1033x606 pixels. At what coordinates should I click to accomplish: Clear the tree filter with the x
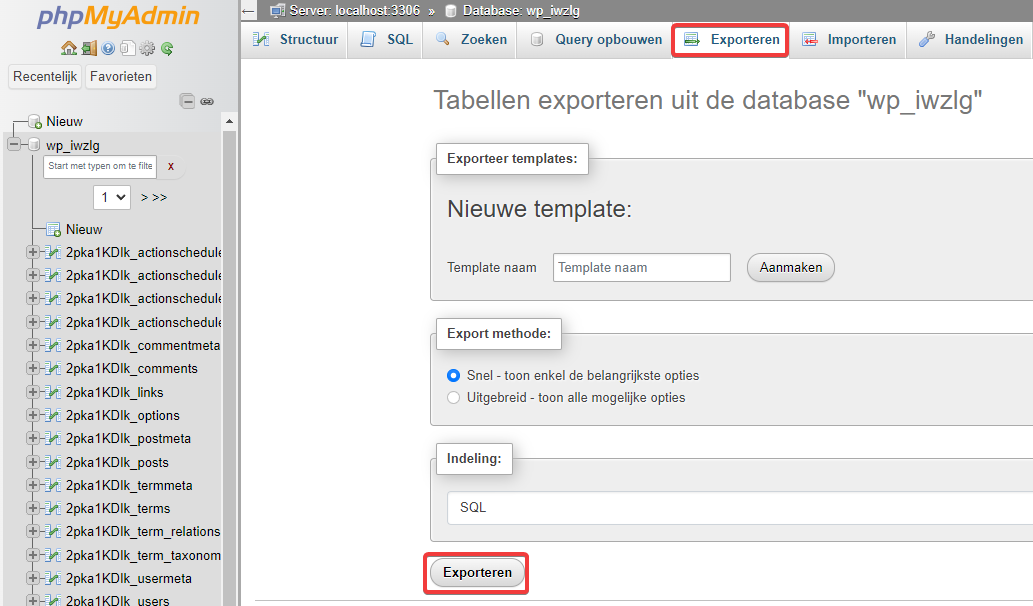tap(170, 167)
